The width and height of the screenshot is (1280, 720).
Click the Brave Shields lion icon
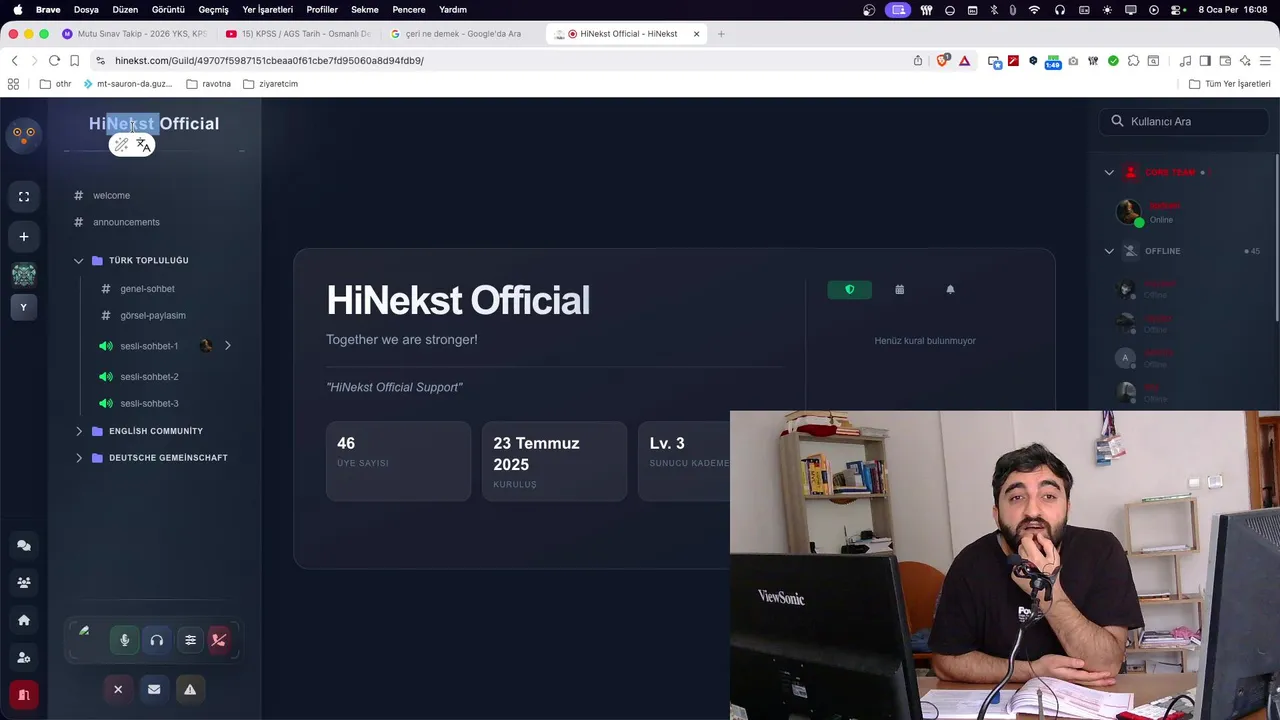[x=942, y=61]
